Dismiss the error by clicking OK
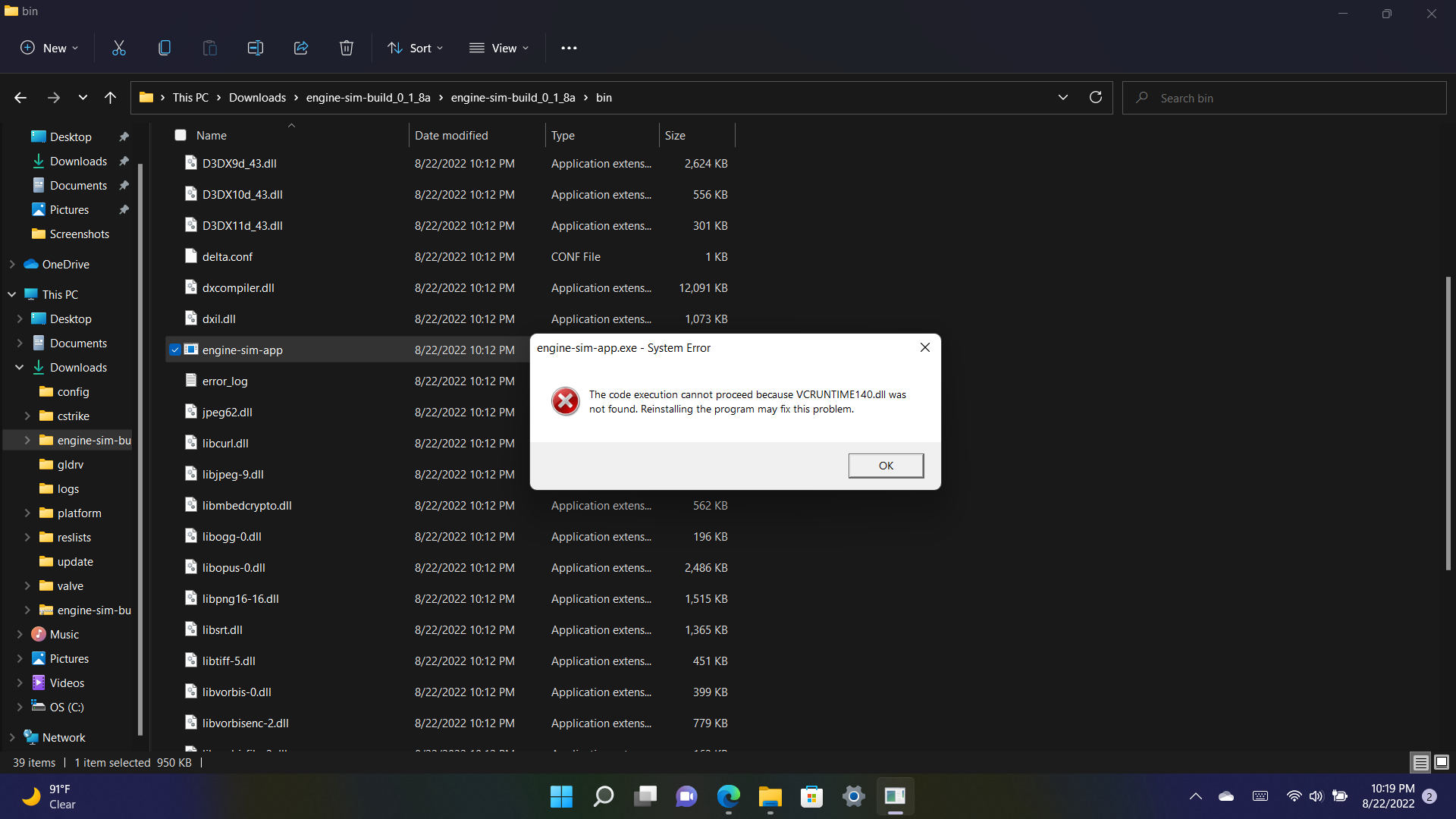 [x=886, y=465]
